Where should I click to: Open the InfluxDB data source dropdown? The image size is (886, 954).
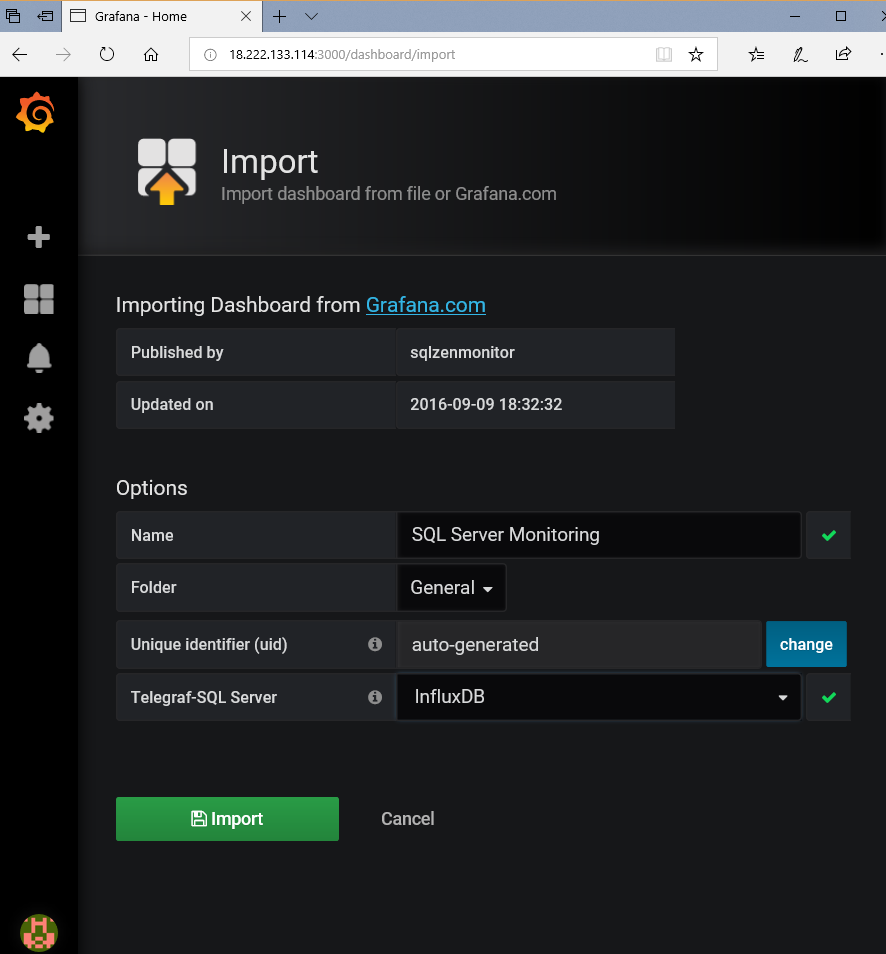(x=599, y=697)
